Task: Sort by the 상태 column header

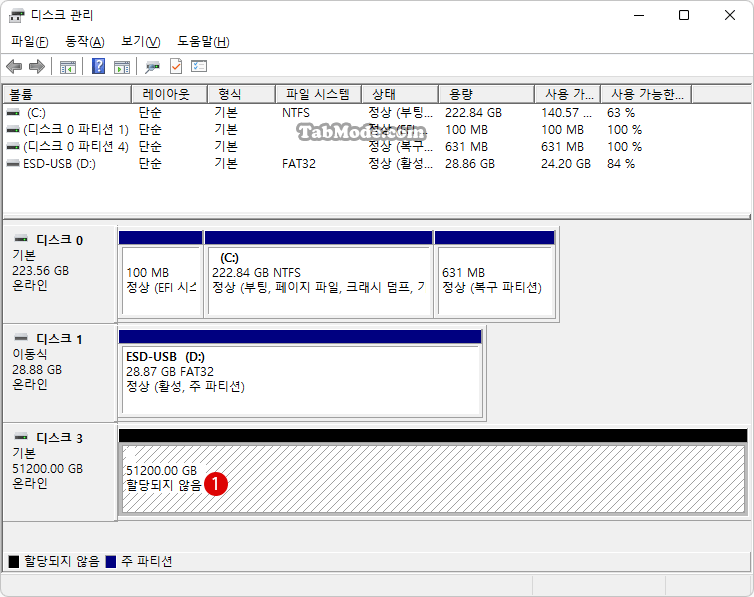Action: [400, 94]
